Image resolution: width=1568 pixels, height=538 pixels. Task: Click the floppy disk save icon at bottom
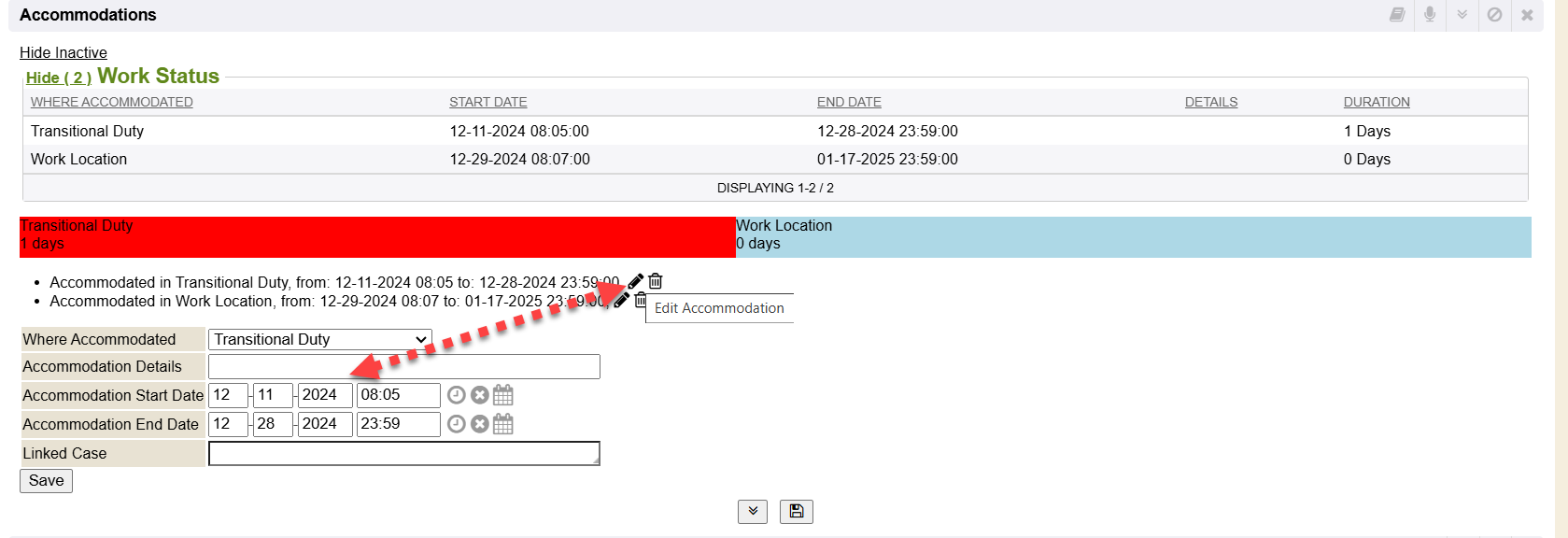(x=797, y=511)
